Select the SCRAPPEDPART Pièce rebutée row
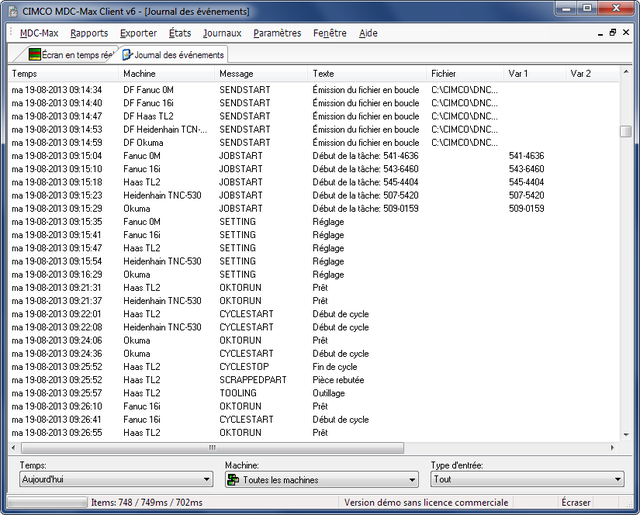The image size is (640, 515). click(x=313, y=380)
